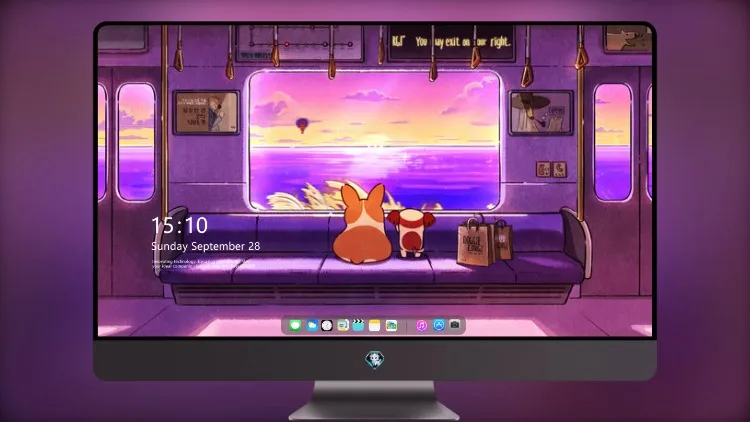
Task: Open the Weather app in the dock
Action: [311, 326]
